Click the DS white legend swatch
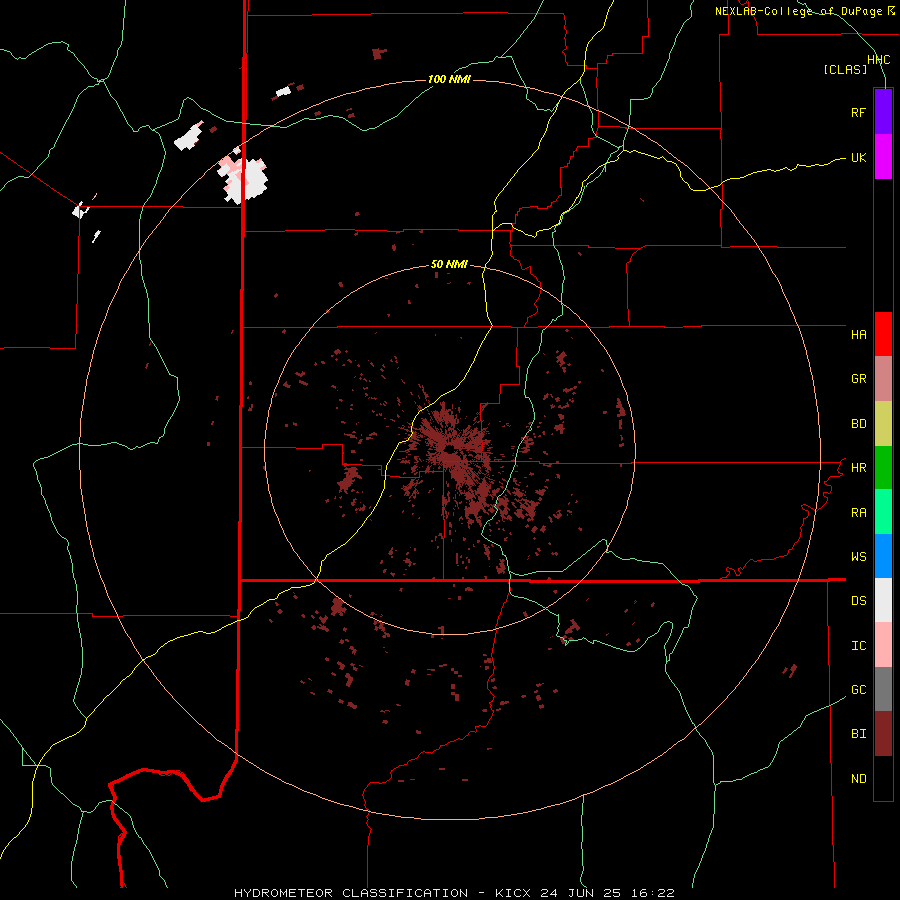The height and width of the screenshot is (900, 900). [883, 600]
